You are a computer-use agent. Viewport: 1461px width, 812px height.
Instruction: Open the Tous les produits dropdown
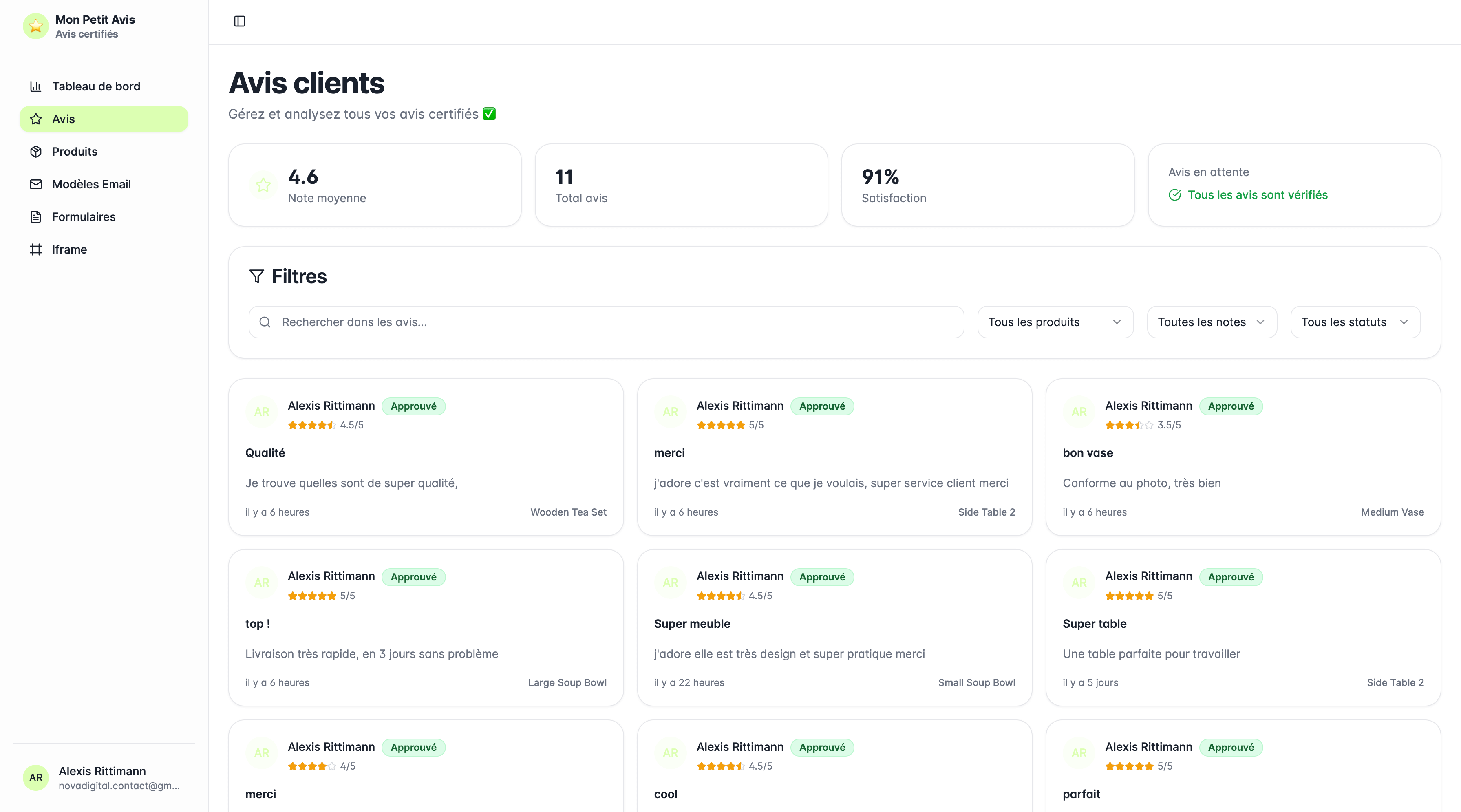pos(1055,322)
